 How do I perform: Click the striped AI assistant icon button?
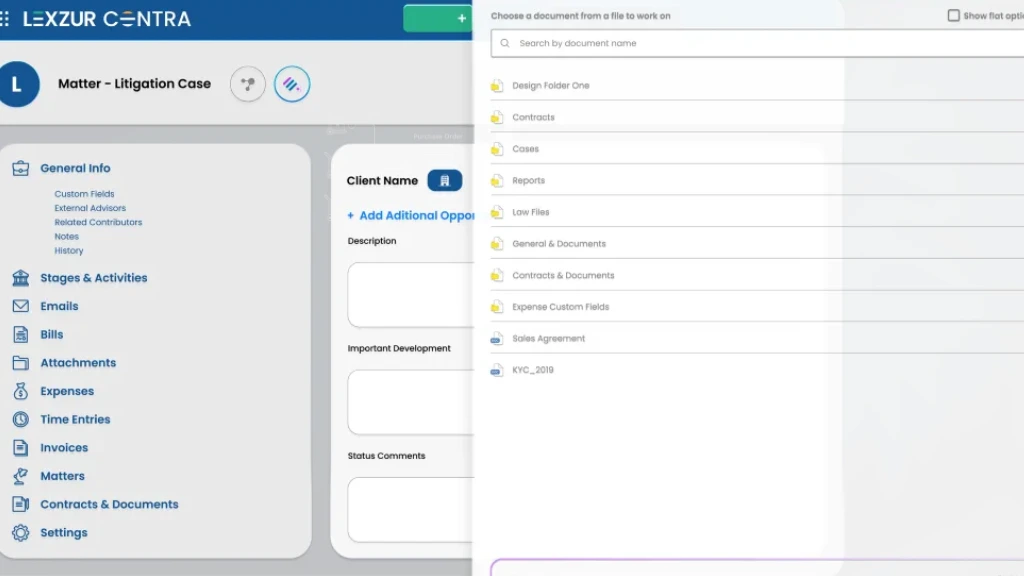(x=292, y=85)
